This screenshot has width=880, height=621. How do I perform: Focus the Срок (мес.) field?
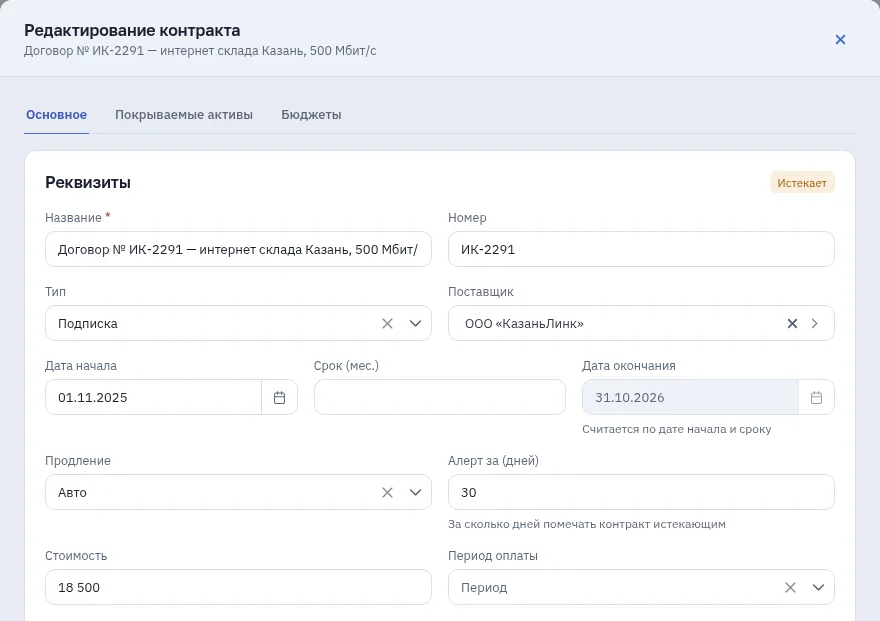439,397
